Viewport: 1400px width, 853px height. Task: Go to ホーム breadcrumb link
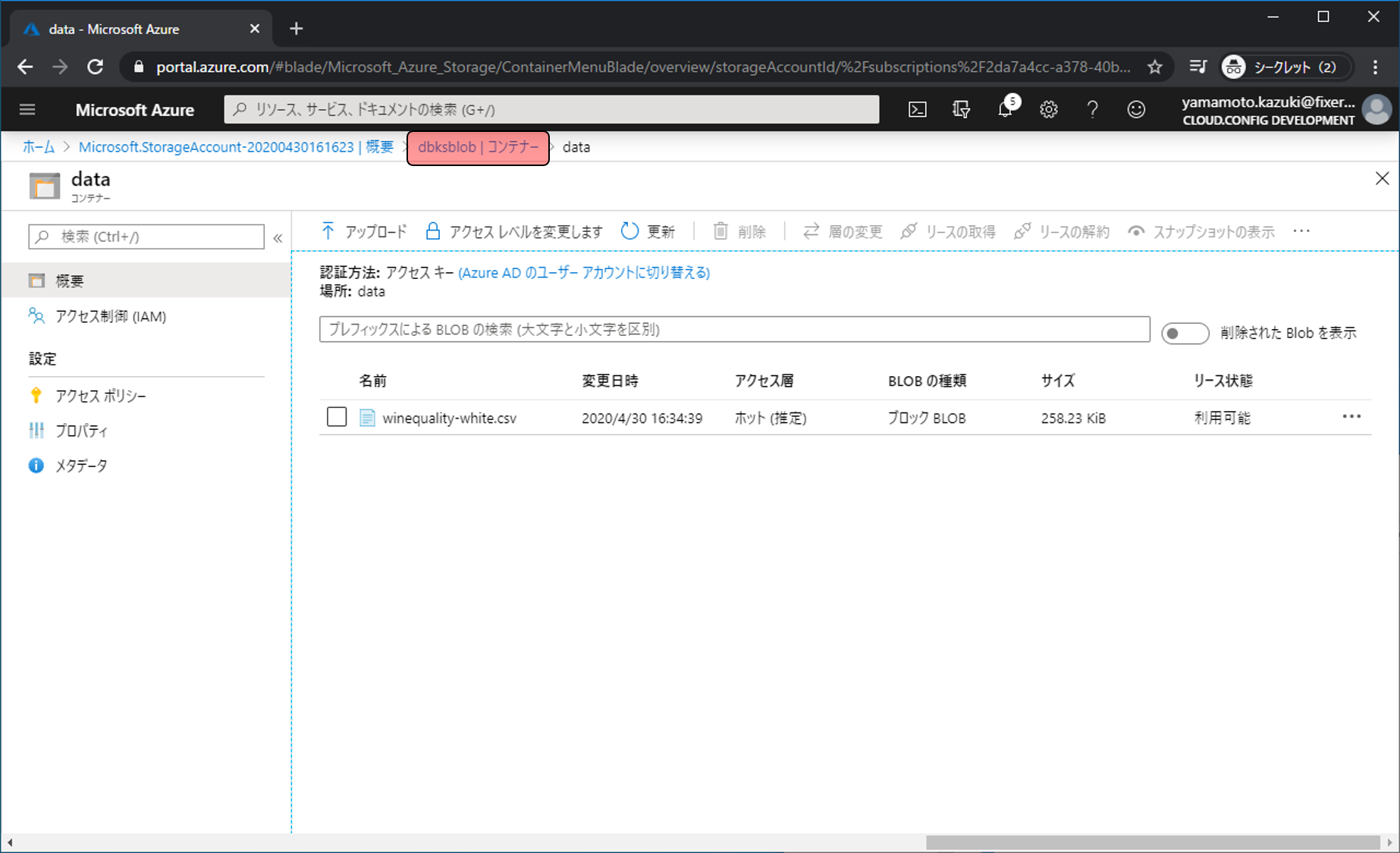pos(38,147)
